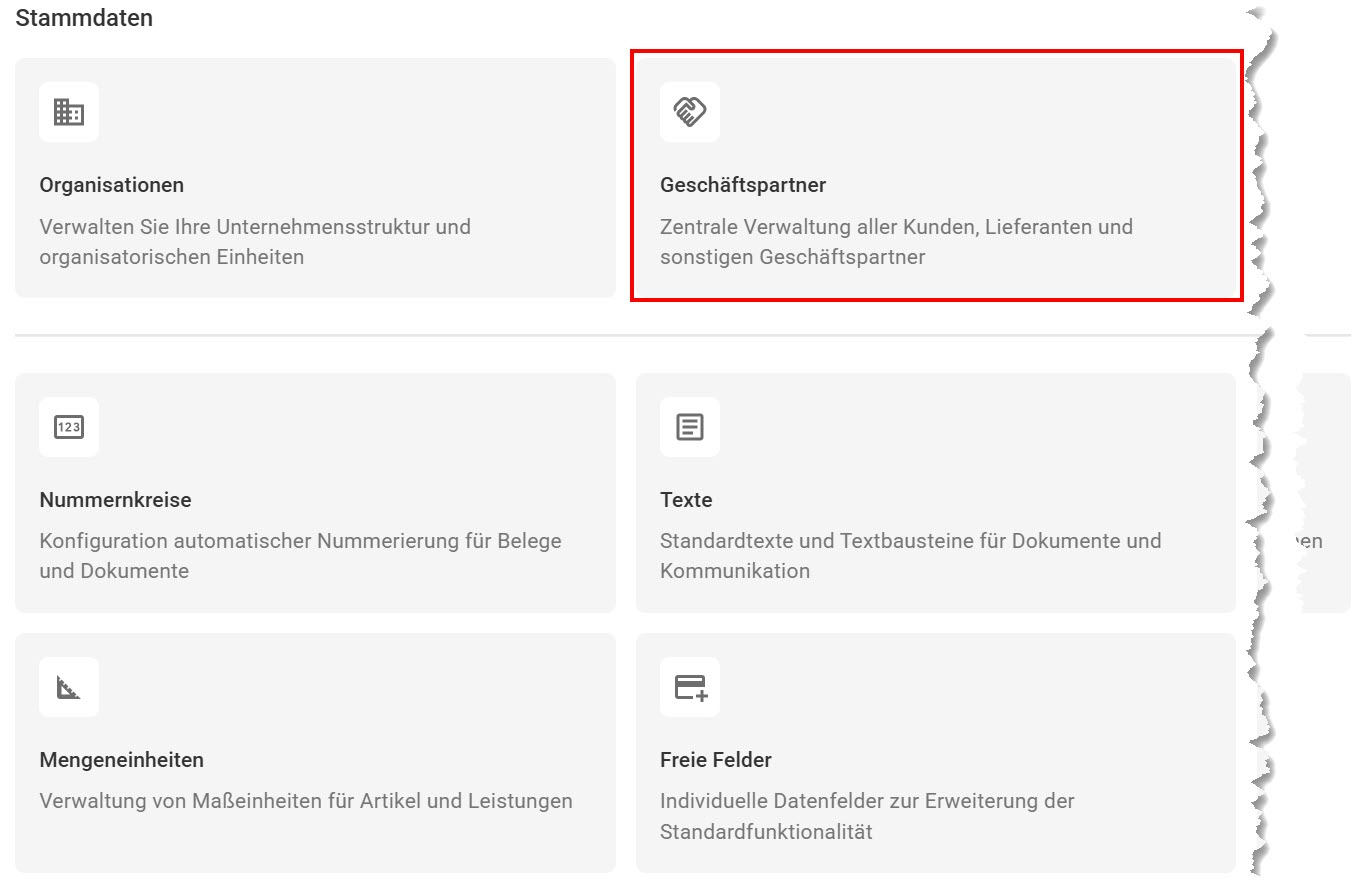Image resolution: width=1356 pixels, height=882 pixels.
Task: Click the Texte document icon
Action: 689,427
